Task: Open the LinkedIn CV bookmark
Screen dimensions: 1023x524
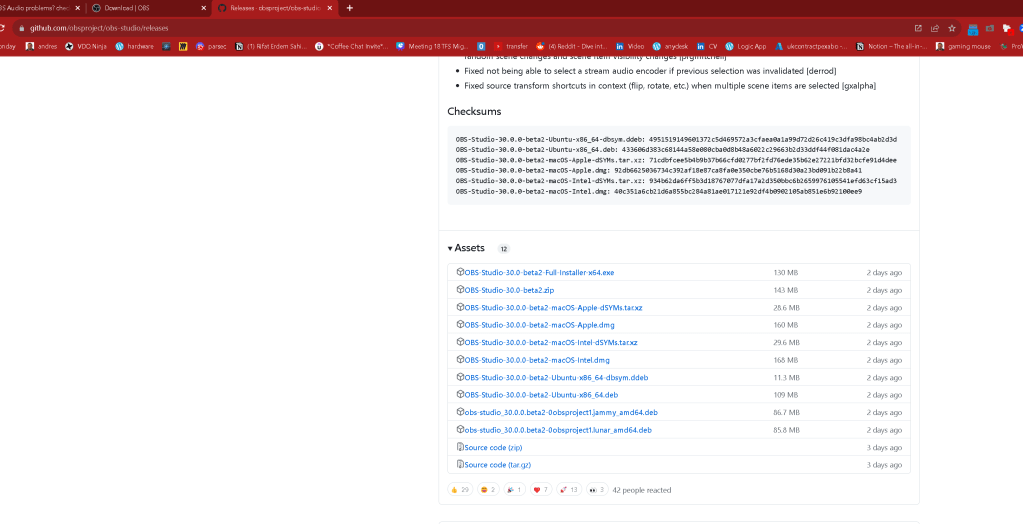Action: point(707,46)
